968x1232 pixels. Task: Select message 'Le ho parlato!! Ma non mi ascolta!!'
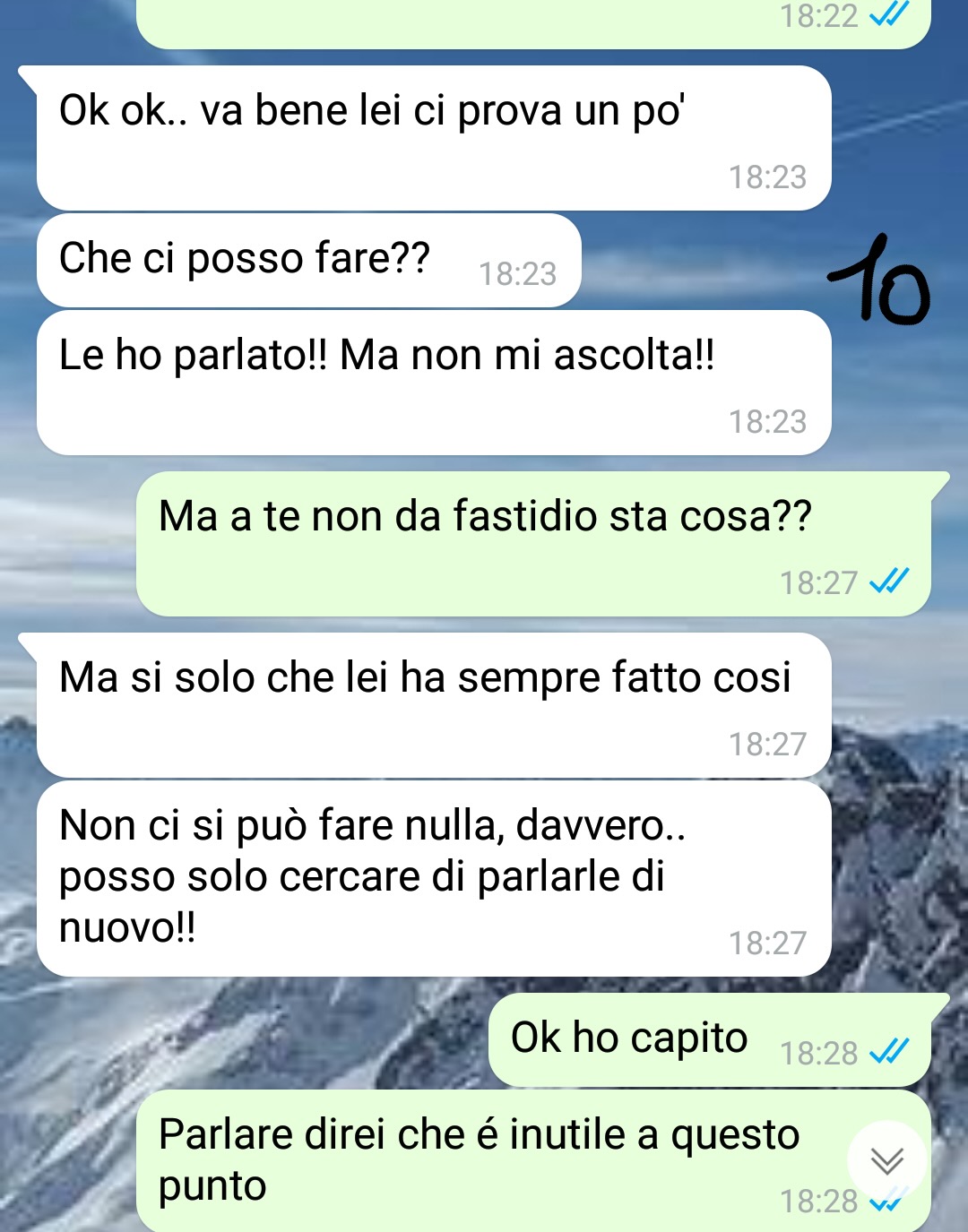coord(434,383)
